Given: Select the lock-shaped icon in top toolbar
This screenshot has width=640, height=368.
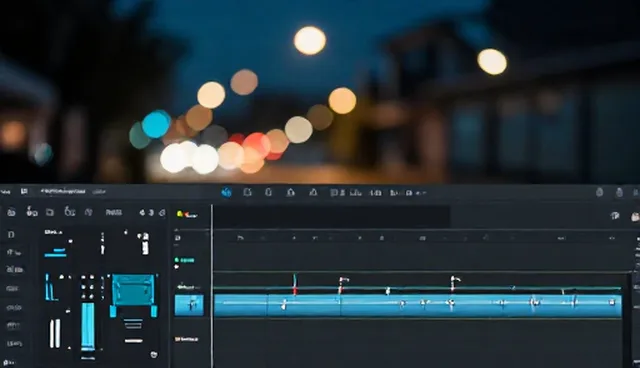Looking at the screenshot, I should (x=269, y=192).
